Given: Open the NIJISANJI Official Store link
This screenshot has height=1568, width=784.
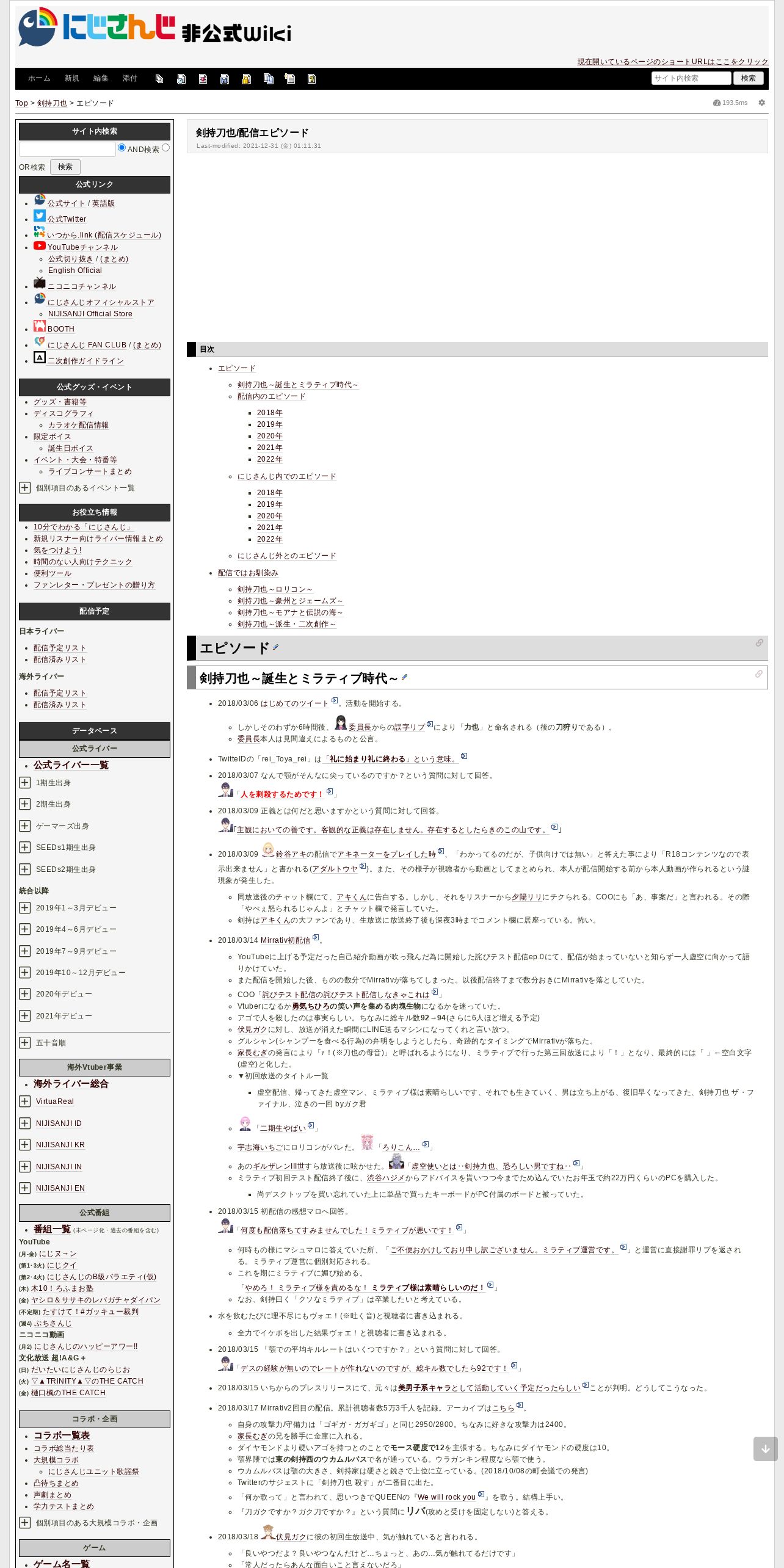Looking at the screenshot, I should pos(90,314).
